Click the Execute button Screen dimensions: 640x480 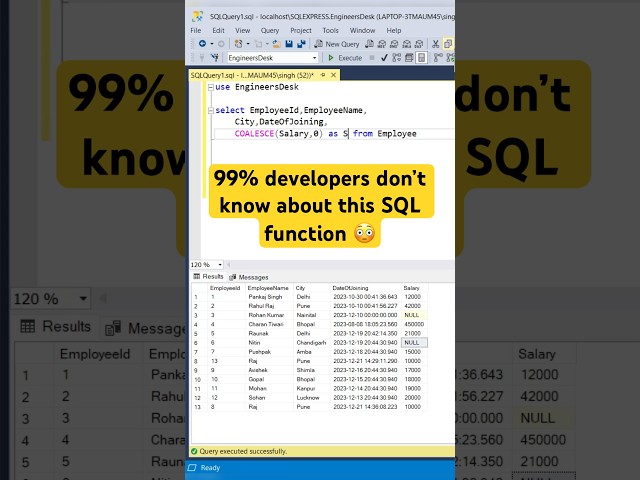345,58
